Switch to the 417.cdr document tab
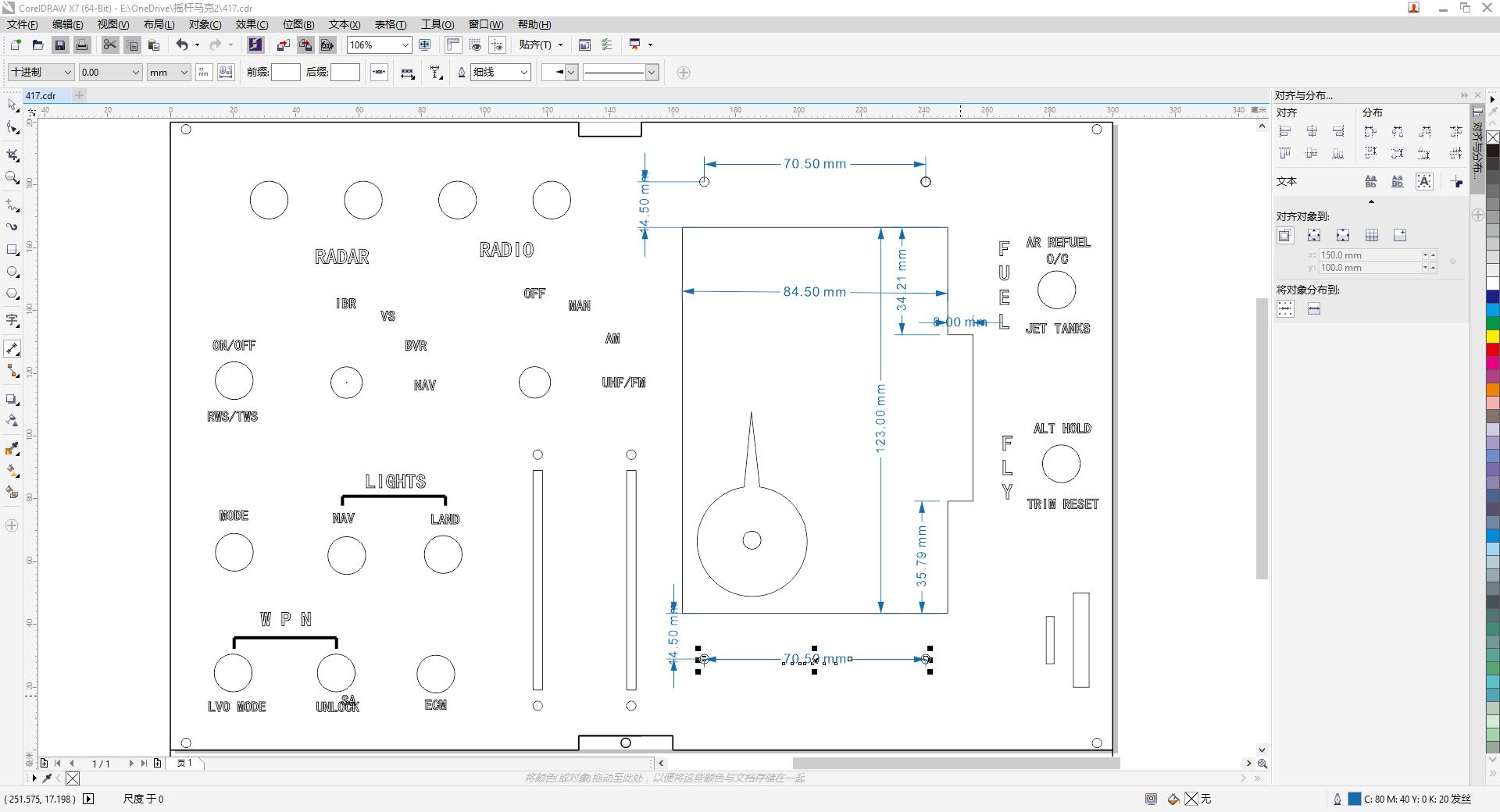 click(x=41, y=96)
